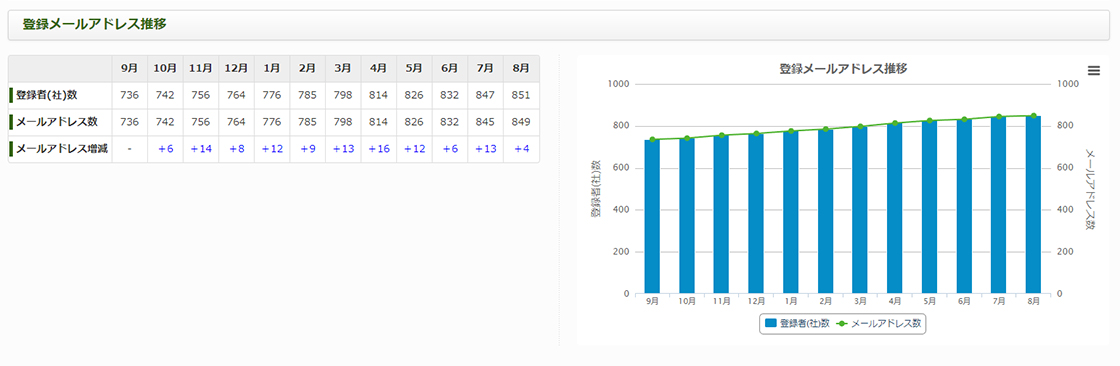Click the 8月 column header in table
The height and width of the screenshot is (366, 1120).
pos(521,69)
